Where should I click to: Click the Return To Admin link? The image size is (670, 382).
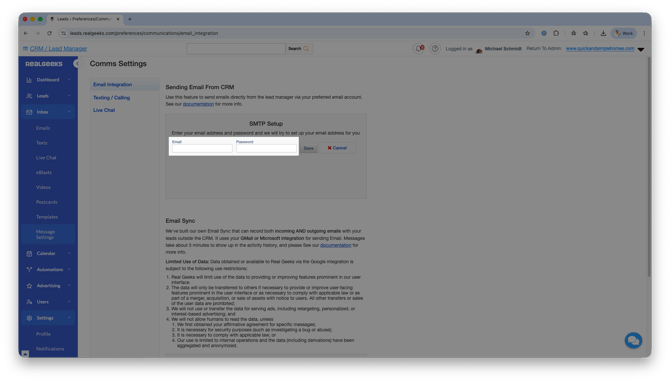pos(544,49)
